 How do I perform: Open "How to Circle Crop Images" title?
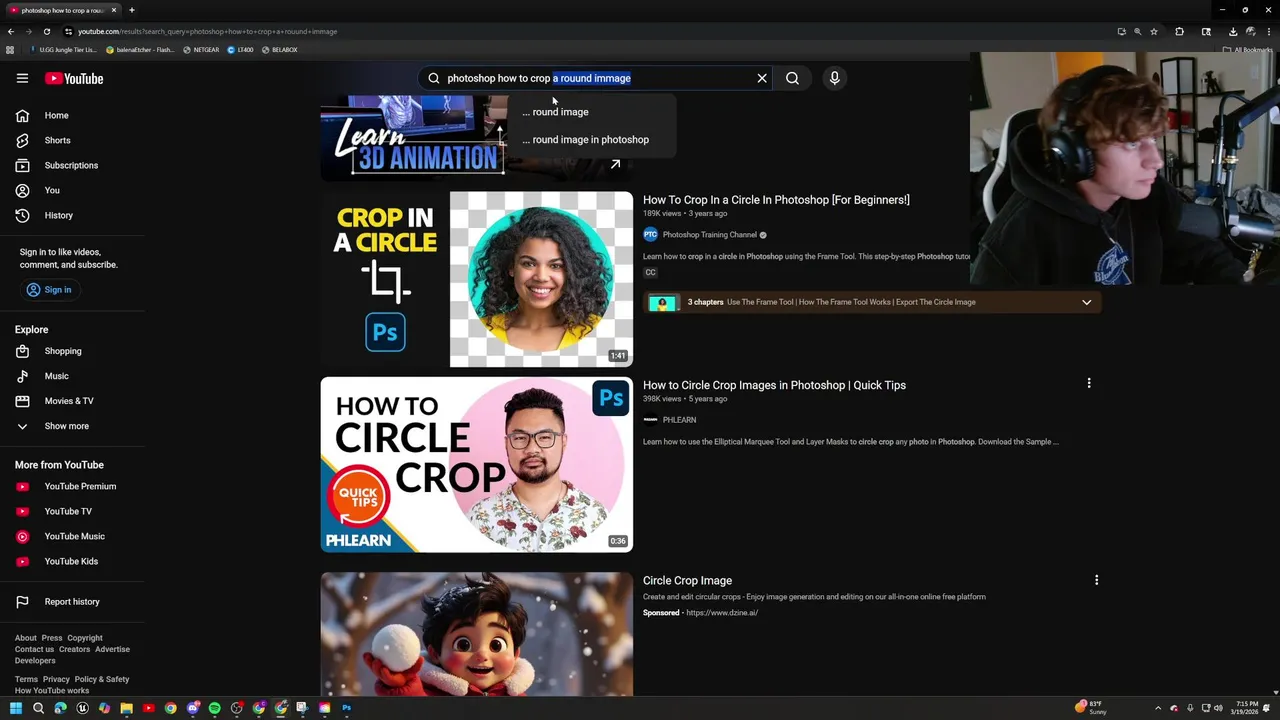[x=774, y=385]
